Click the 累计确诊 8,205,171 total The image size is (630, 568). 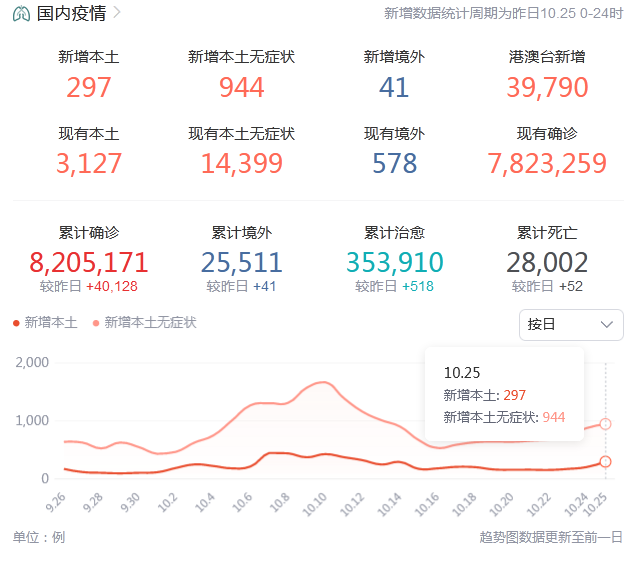pos(89,262)
